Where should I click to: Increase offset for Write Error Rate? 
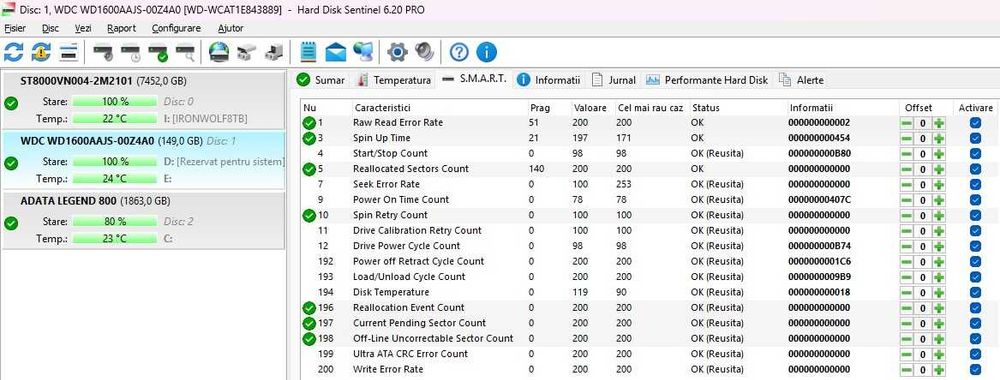tap(939, 369)
